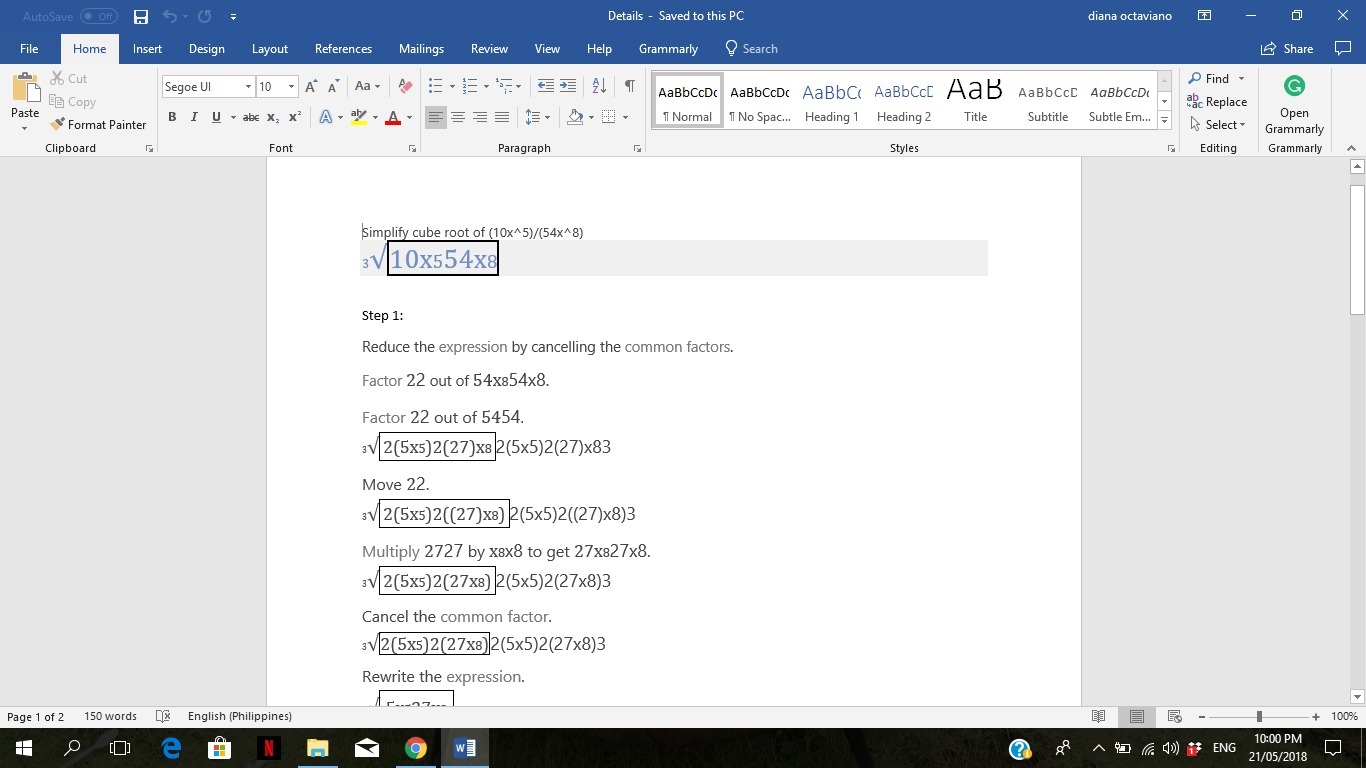
Task: Click the Clear All Formatting icon
Action: pos(405,87)
